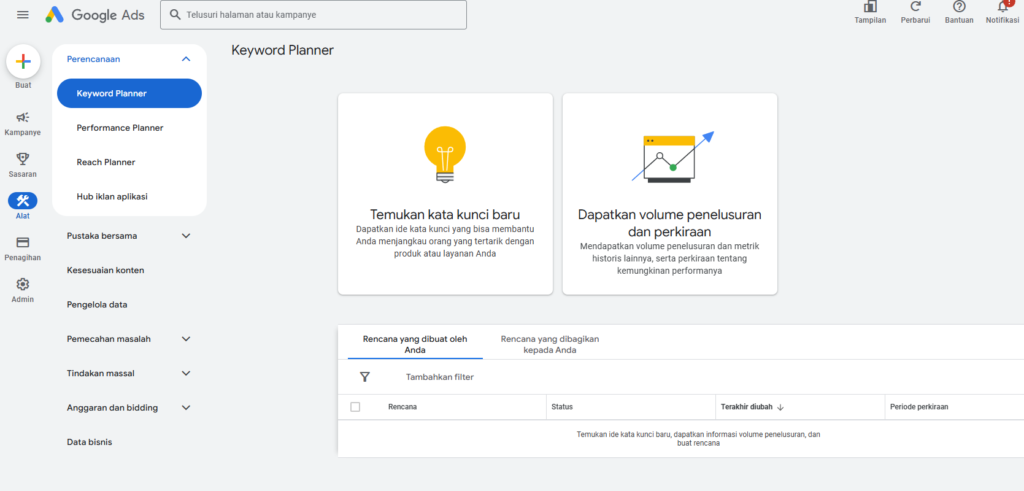Click the filter funnel icon

point(365,377)
